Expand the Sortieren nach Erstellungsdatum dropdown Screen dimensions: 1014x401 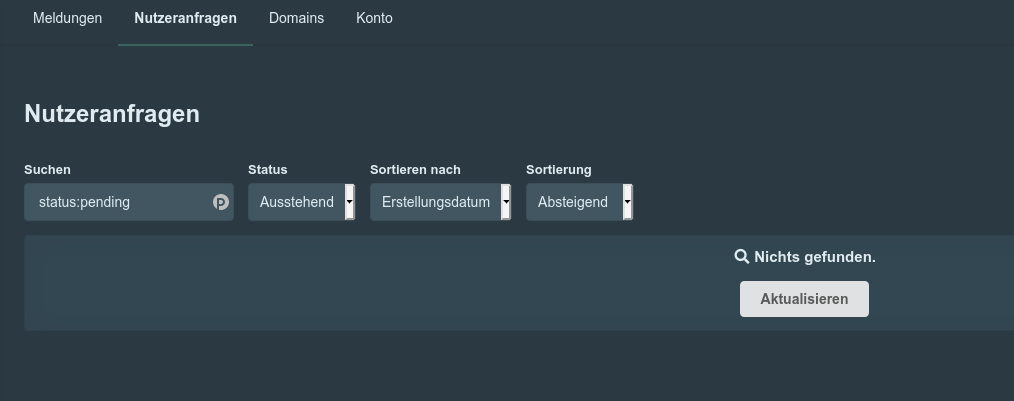coord(440,202)
